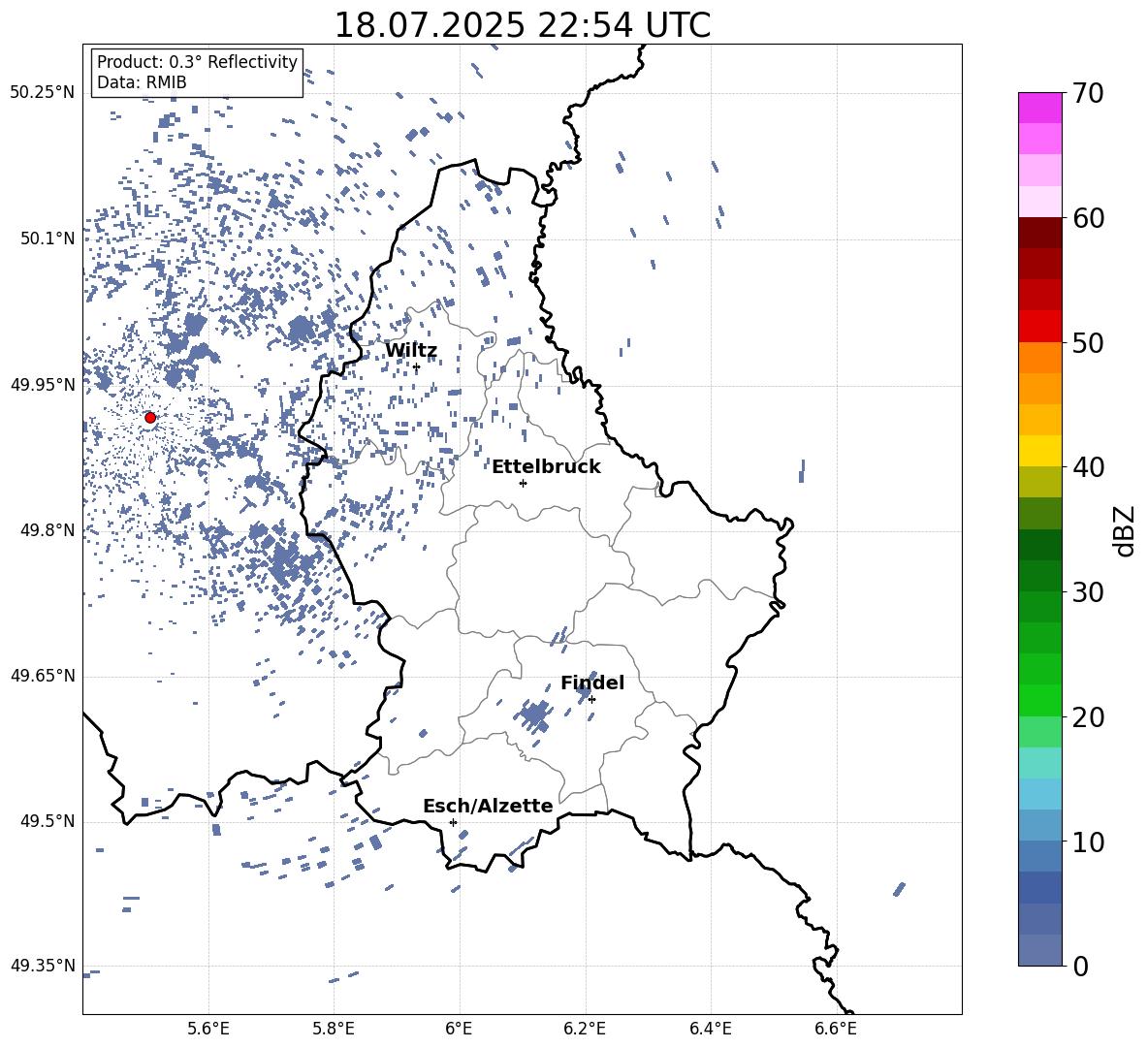The height and width of the screenshot is (1048, 1148).
Task: Click the colorbar tick label '70'
Action: tap(1088, 94)
